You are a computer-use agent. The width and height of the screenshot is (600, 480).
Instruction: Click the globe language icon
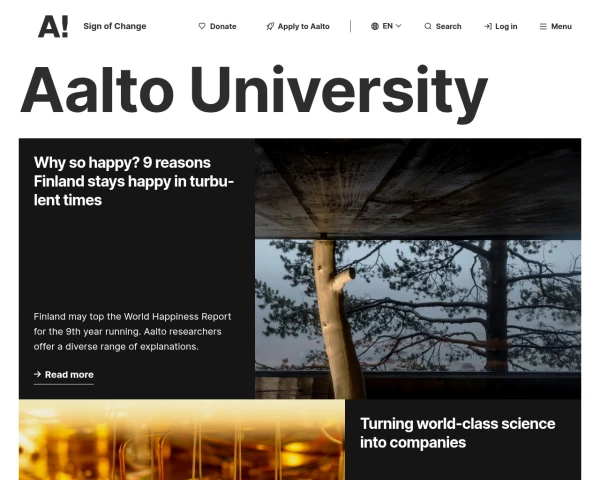375,26
